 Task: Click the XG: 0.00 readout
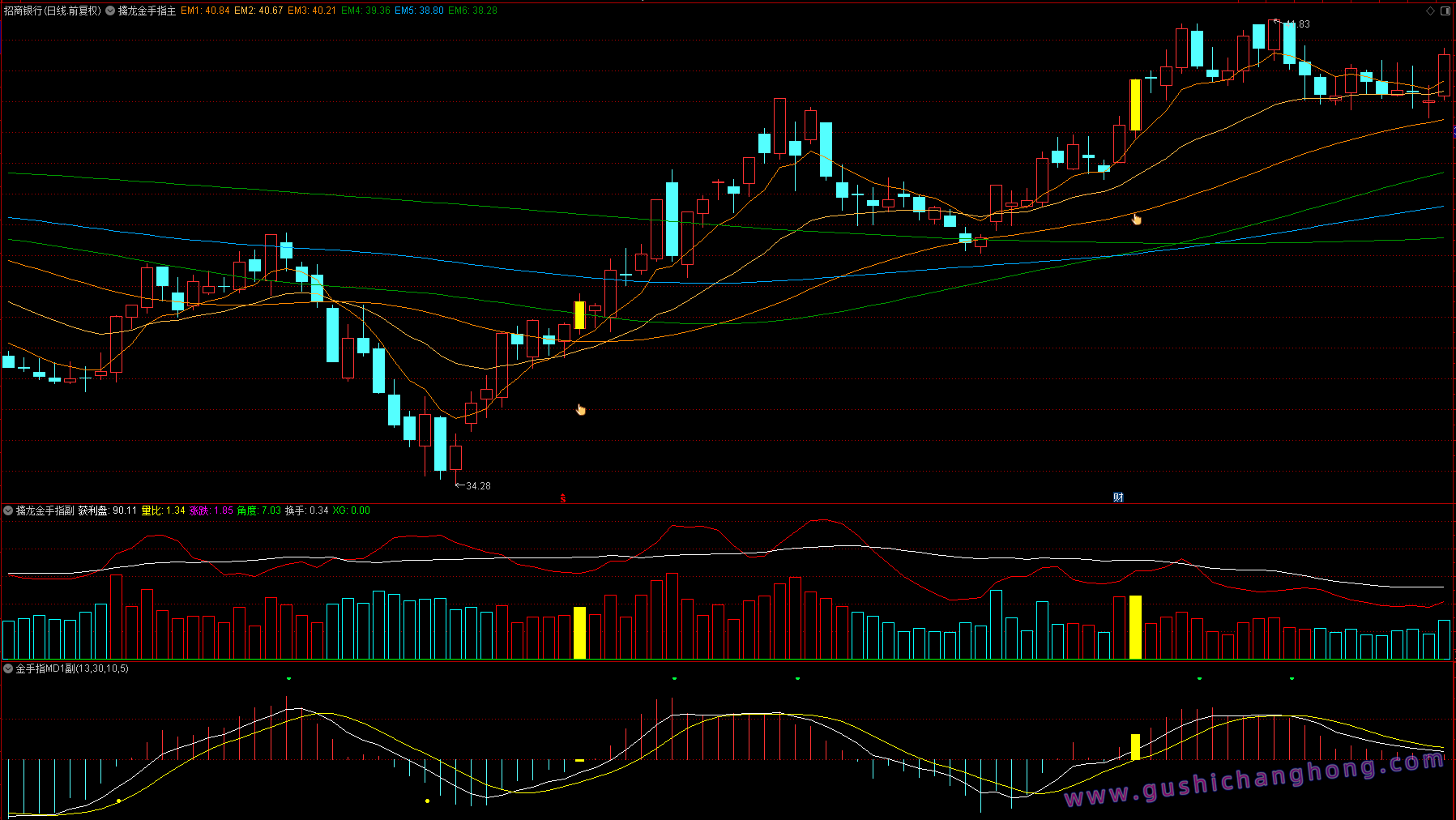pyautogui.click(x=351, y=510)
